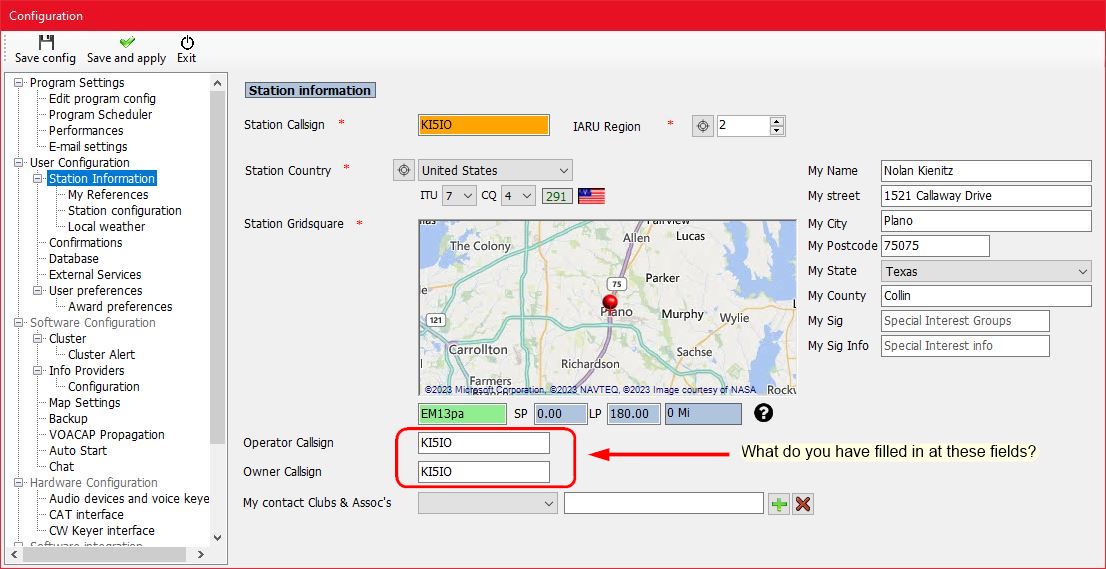Click the Operator Callsign field
Image resolution: width=1106 pixels, height=569 pixels.
point(483,443)
